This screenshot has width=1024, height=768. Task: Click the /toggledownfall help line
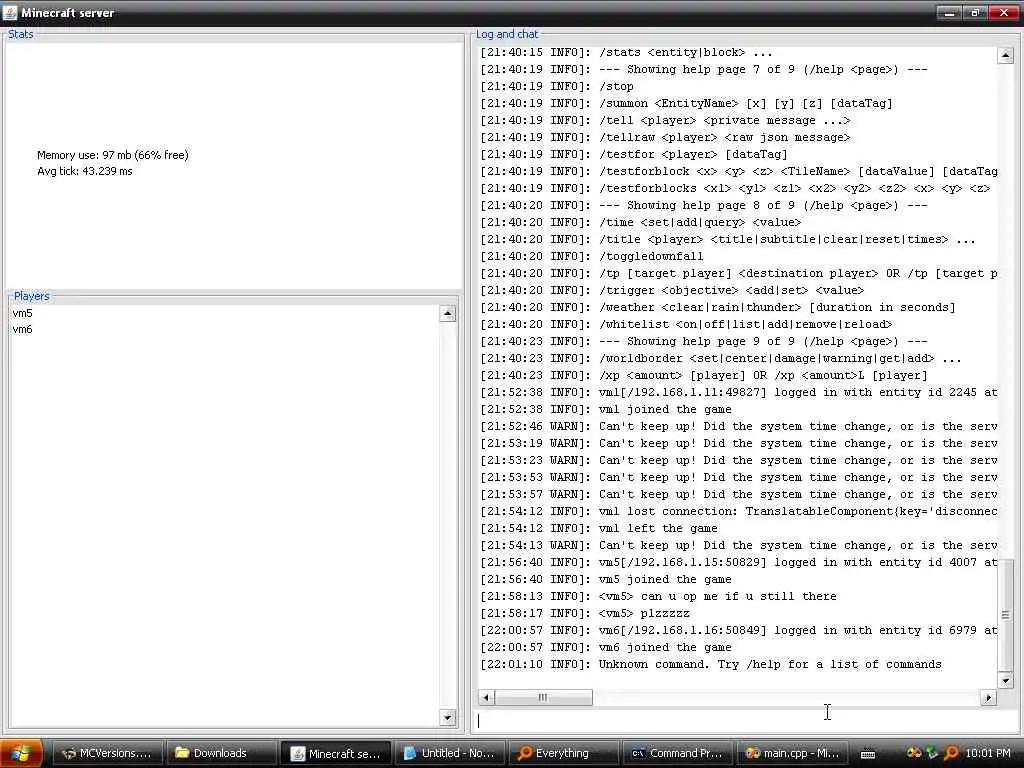[592, 257]
